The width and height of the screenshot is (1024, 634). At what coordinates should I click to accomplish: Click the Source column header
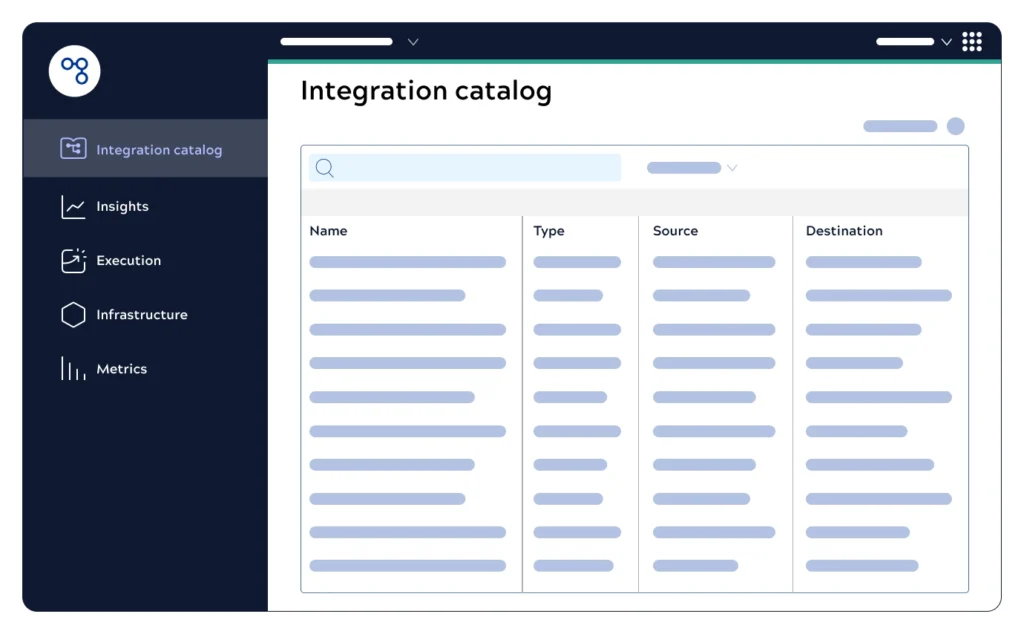click(x=675, y=230)
